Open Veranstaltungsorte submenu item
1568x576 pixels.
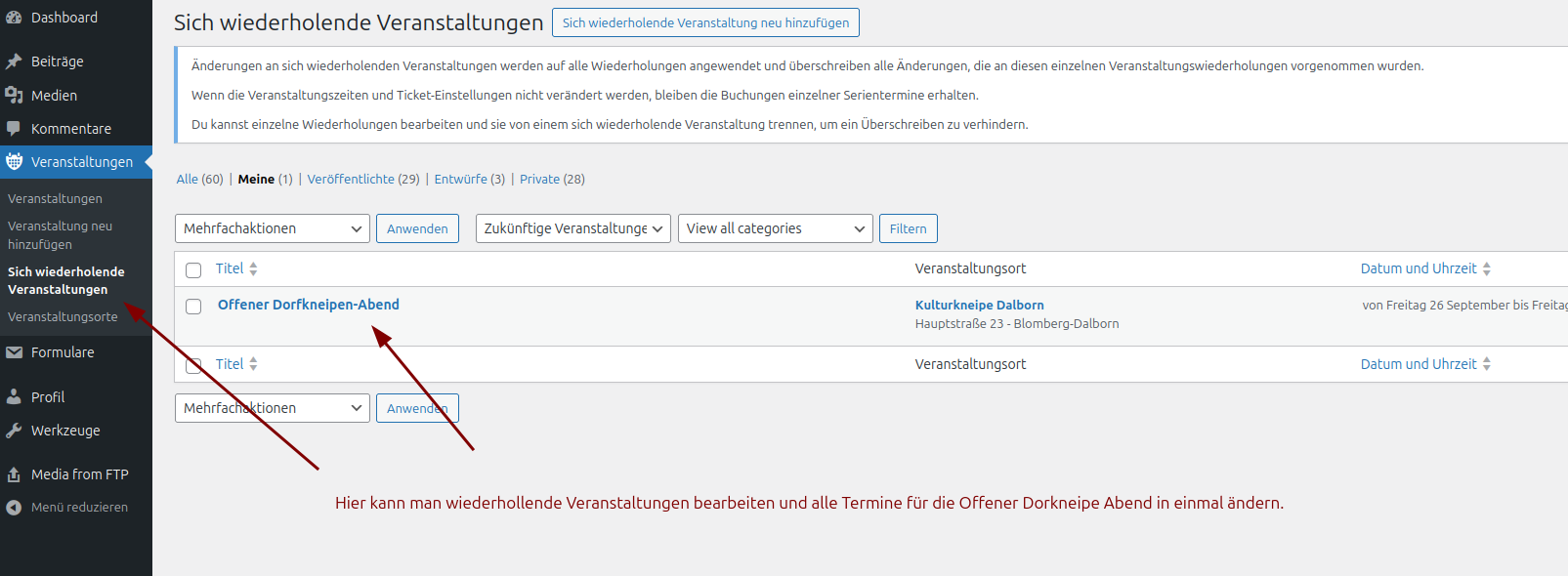point(63,316)
